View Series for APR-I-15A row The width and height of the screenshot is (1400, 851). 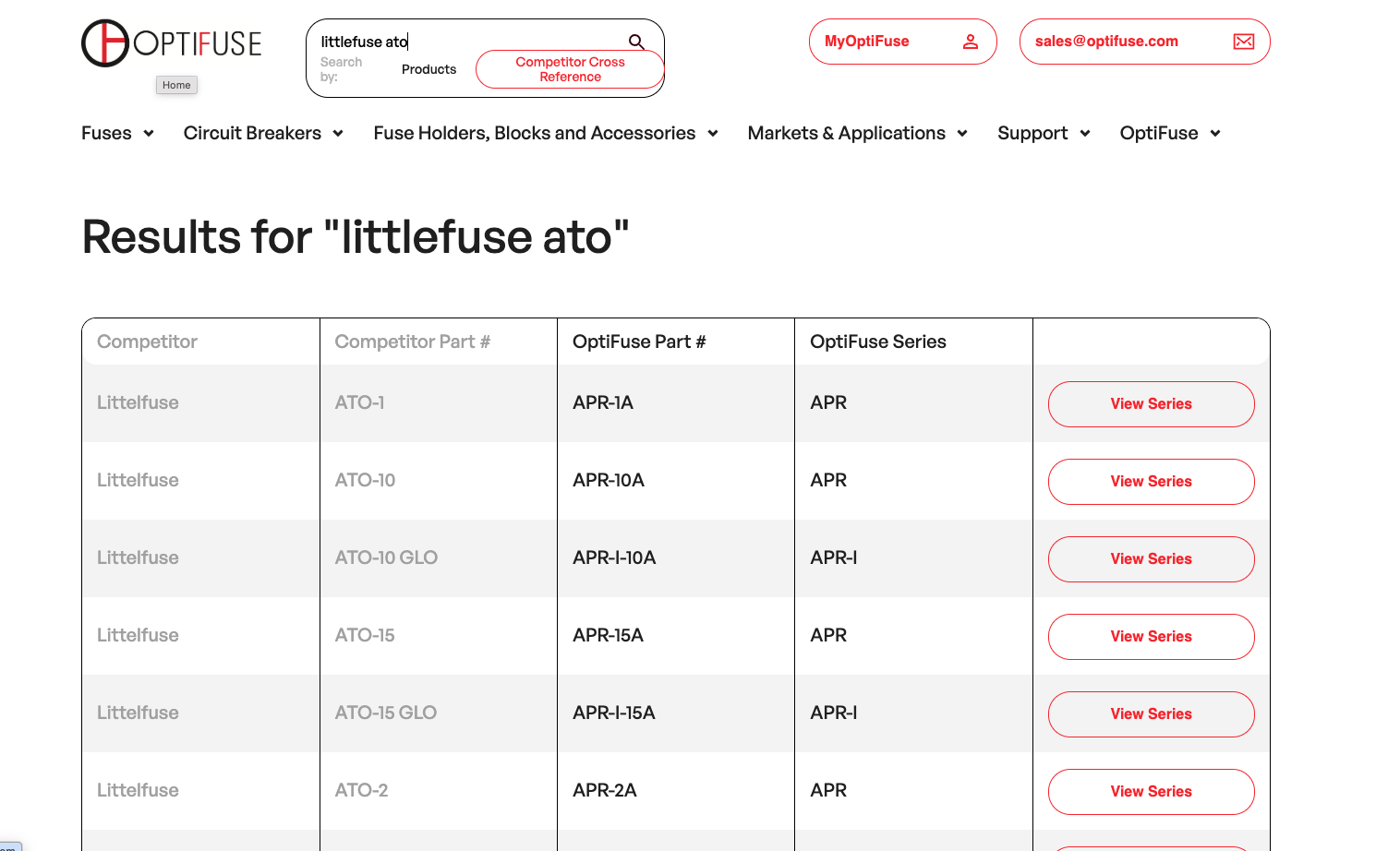[1151, 714]
